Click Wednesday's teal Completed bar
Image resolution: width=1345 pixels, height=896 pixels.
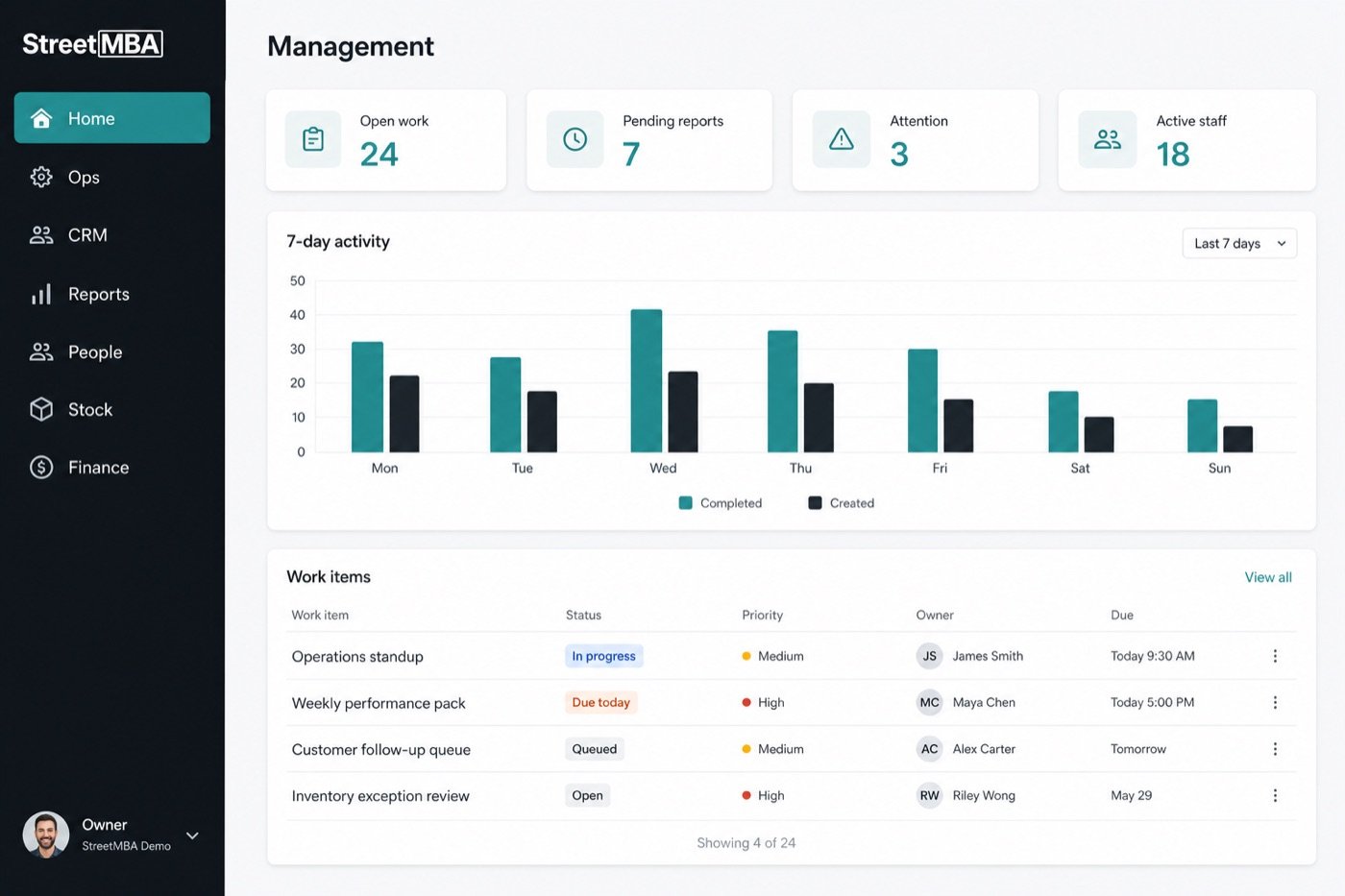646,380
